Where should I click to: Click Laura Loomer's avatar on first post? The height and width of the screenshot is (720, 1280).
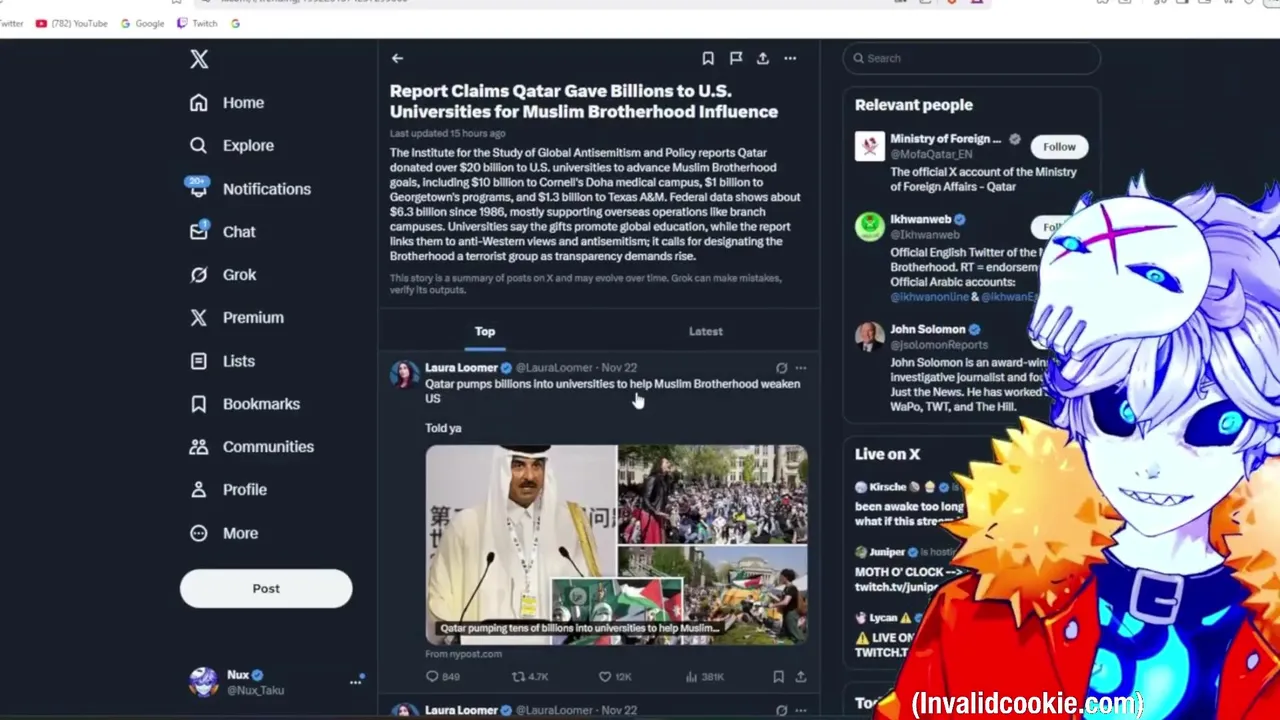[404, 375]
